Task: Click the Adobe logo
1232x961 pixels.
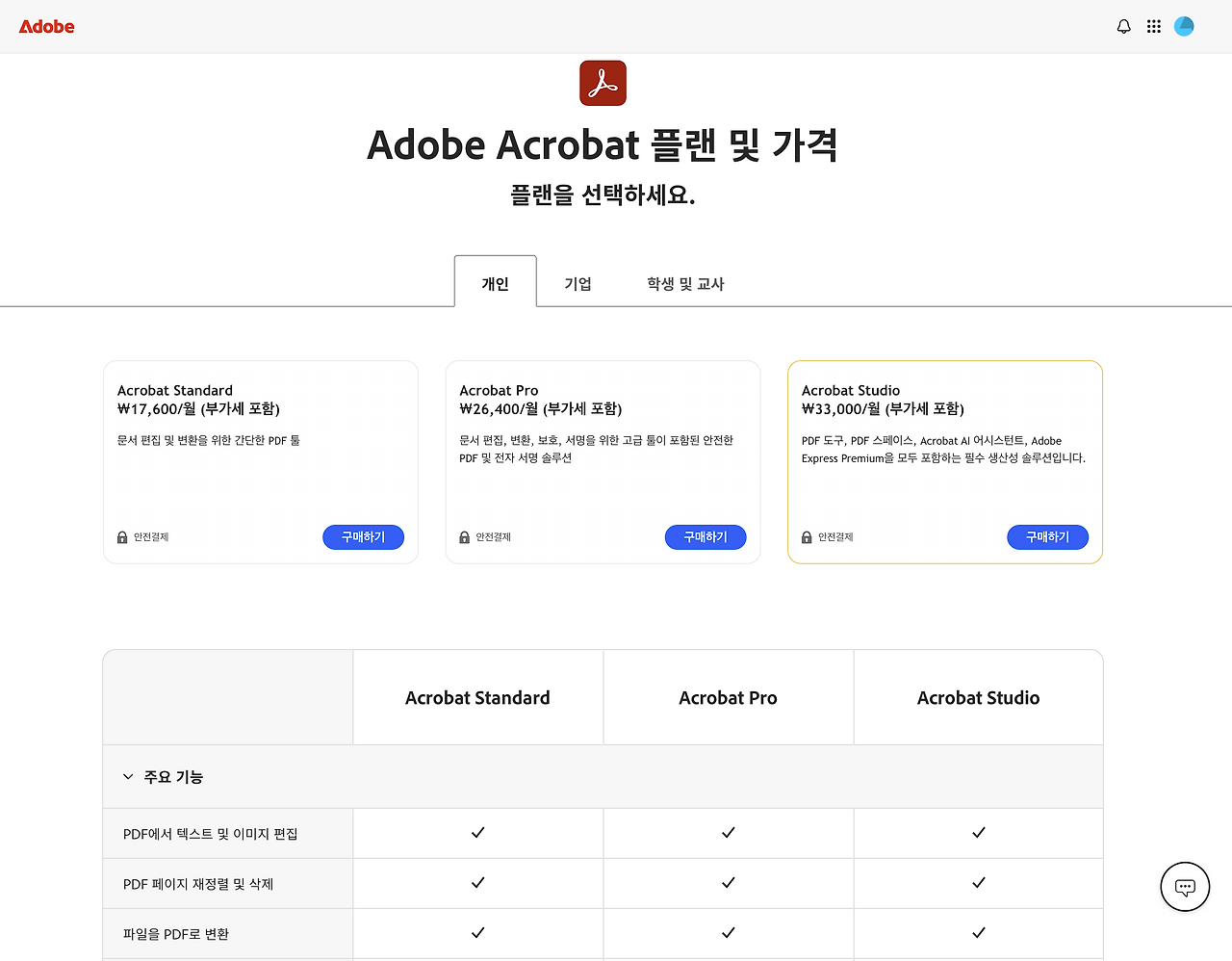Action: (46, 26)
